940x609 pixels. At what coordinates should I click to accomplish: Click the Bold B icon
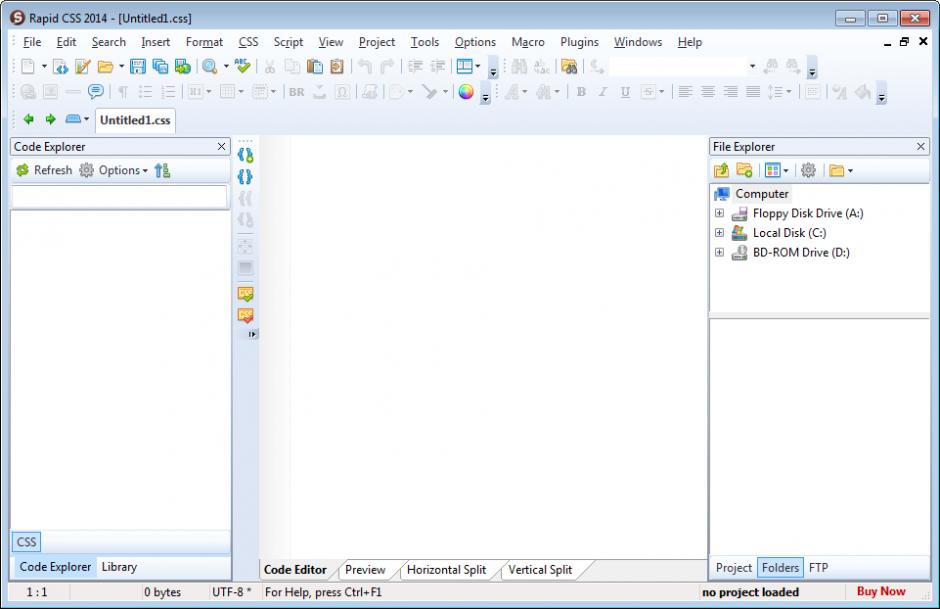coord(581,92)
